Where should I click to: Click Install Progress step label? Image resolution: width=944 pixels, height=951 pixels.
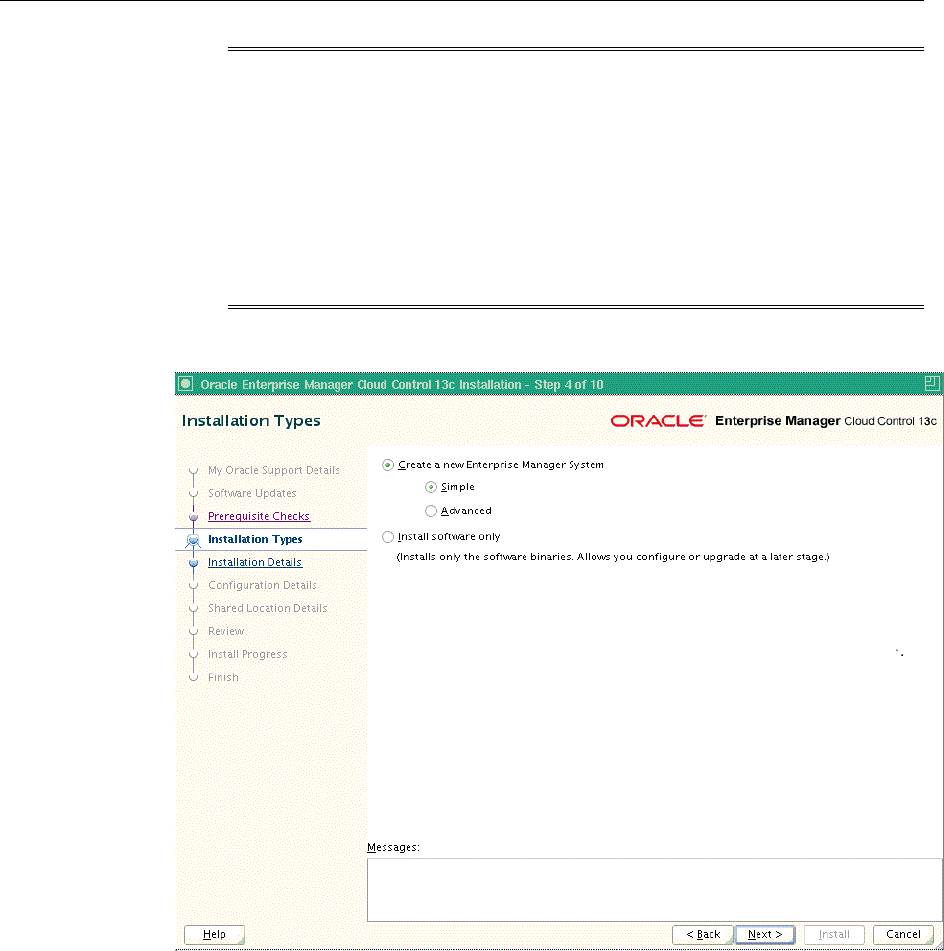pos(248,654)
